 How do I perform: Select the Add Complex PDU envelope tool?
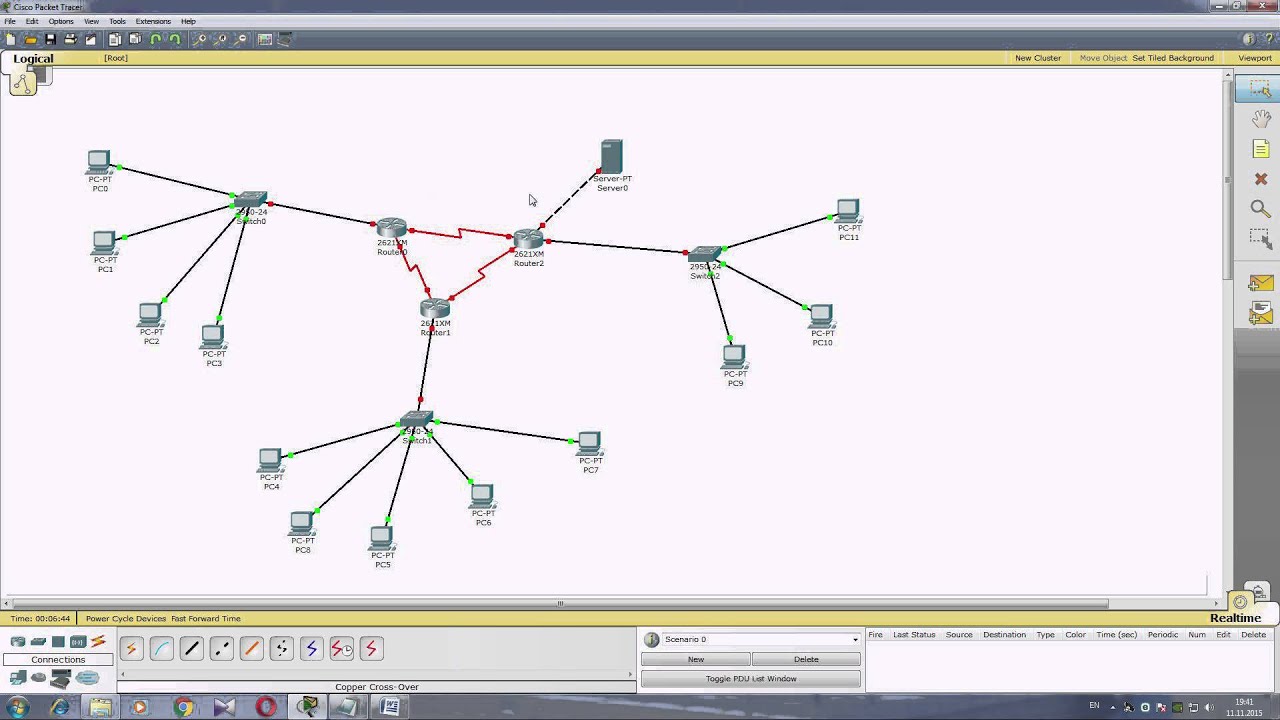[x=1260, y=314]
